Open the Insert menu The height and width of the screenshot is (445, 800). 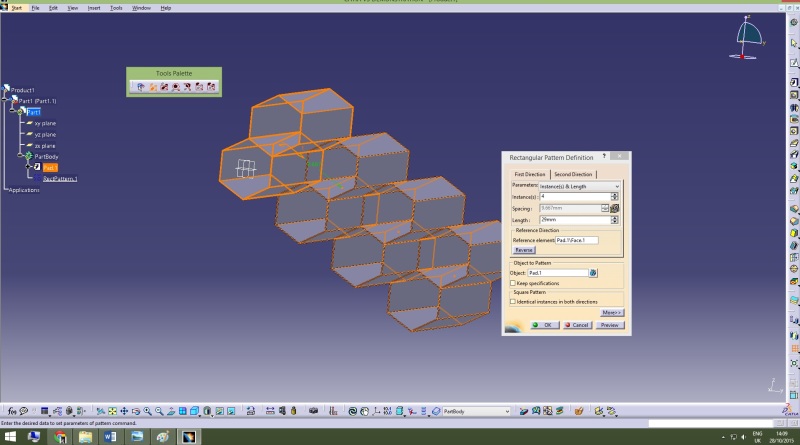(94, 8)
